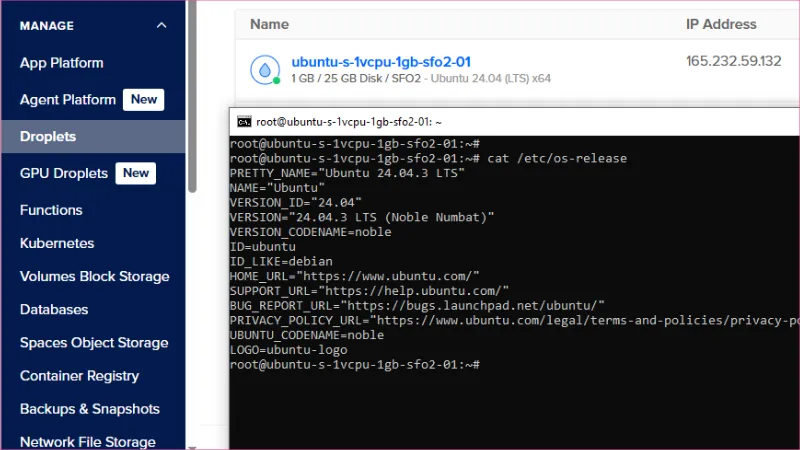Click the cat /etc/os-release command line
The width and height of the screenshot is (800, 450).
click(x=428, y=158)
